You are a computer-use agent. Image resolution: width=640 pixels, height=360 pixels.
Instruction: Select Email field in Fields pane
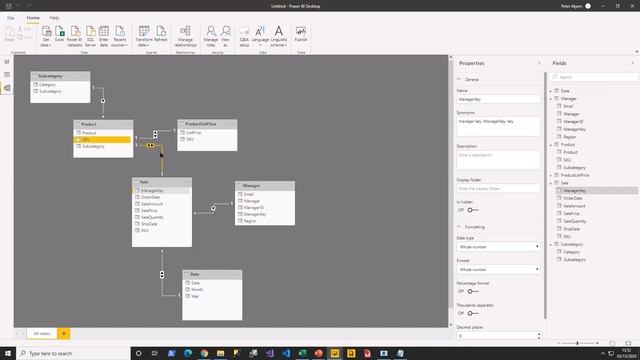[x=568, y=106]
